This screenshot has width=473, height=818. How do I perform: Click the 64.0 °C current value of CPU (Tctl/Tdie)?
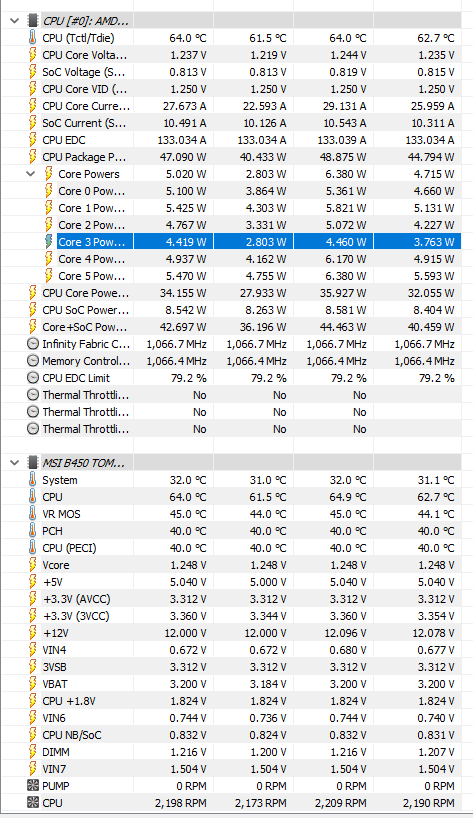pyautogui.click(x=188, y=38)
